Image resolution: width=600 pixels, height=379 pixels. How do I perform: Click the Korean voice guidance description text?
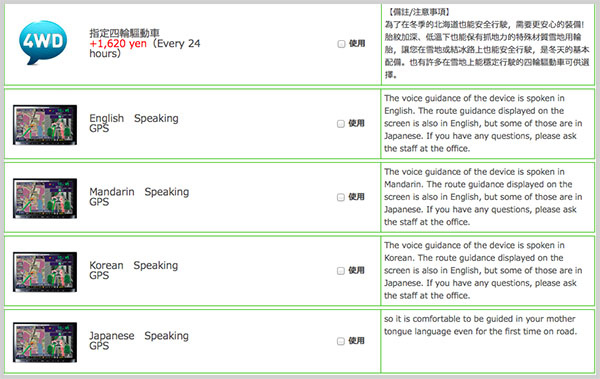[x=483, y=270]
